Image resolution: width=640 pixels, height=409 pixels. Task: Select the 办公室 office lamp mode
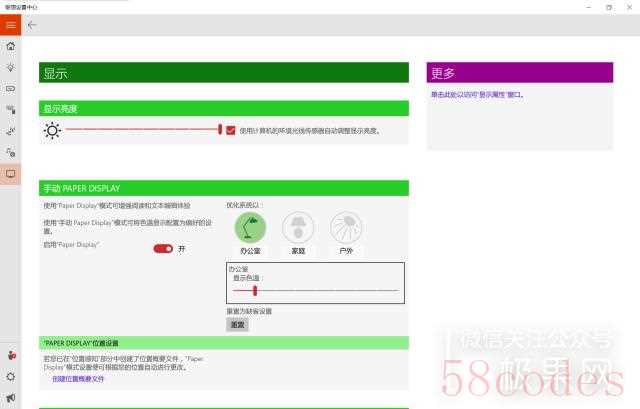(x=251, y=229)
